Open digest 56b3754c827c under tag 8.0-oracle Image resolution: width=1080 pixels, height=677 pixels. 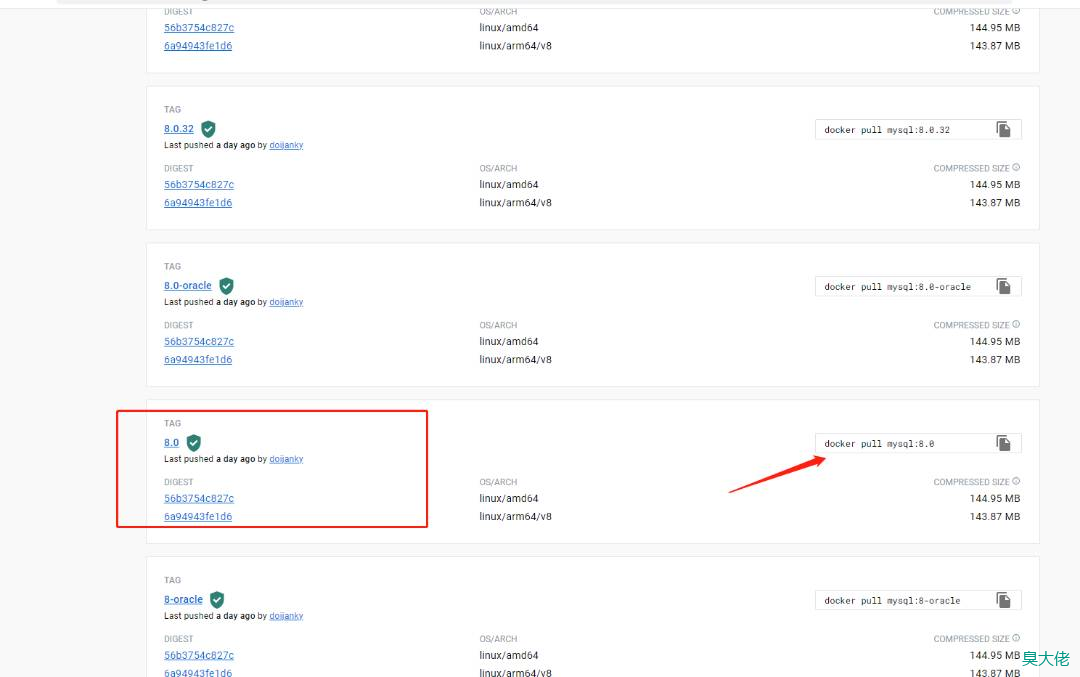(199, 342)
